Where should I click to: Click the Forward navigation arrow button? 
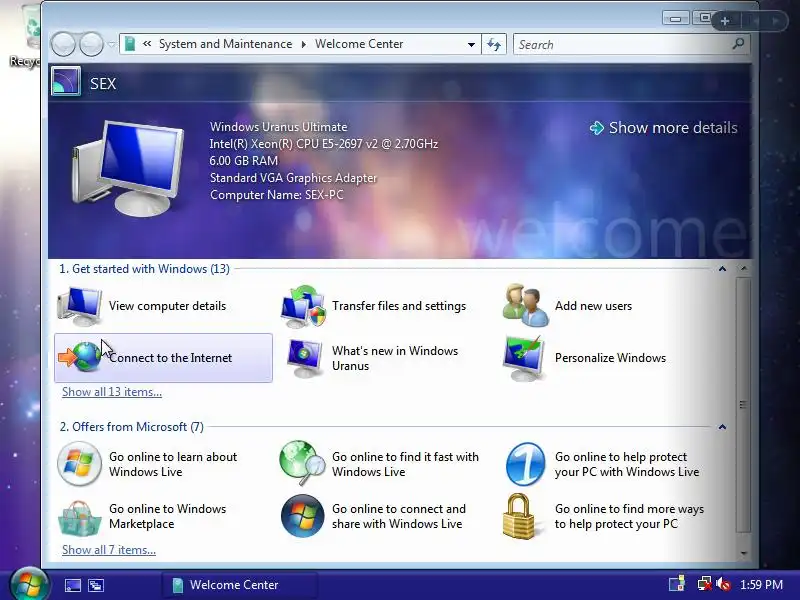[x=91, y=44]
